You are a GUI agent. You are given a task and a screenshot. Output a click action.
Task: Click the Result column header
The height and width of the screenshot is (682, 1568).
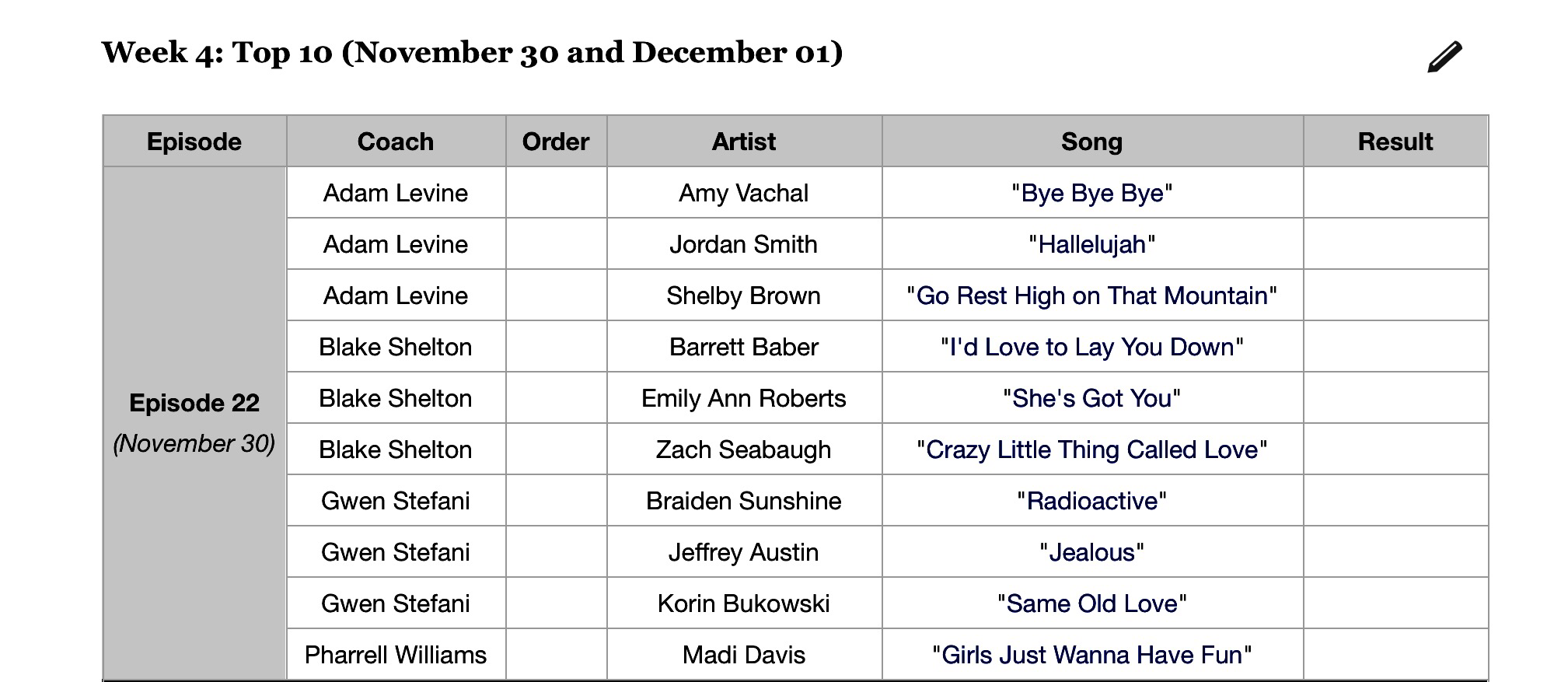tap(1395, 142)
